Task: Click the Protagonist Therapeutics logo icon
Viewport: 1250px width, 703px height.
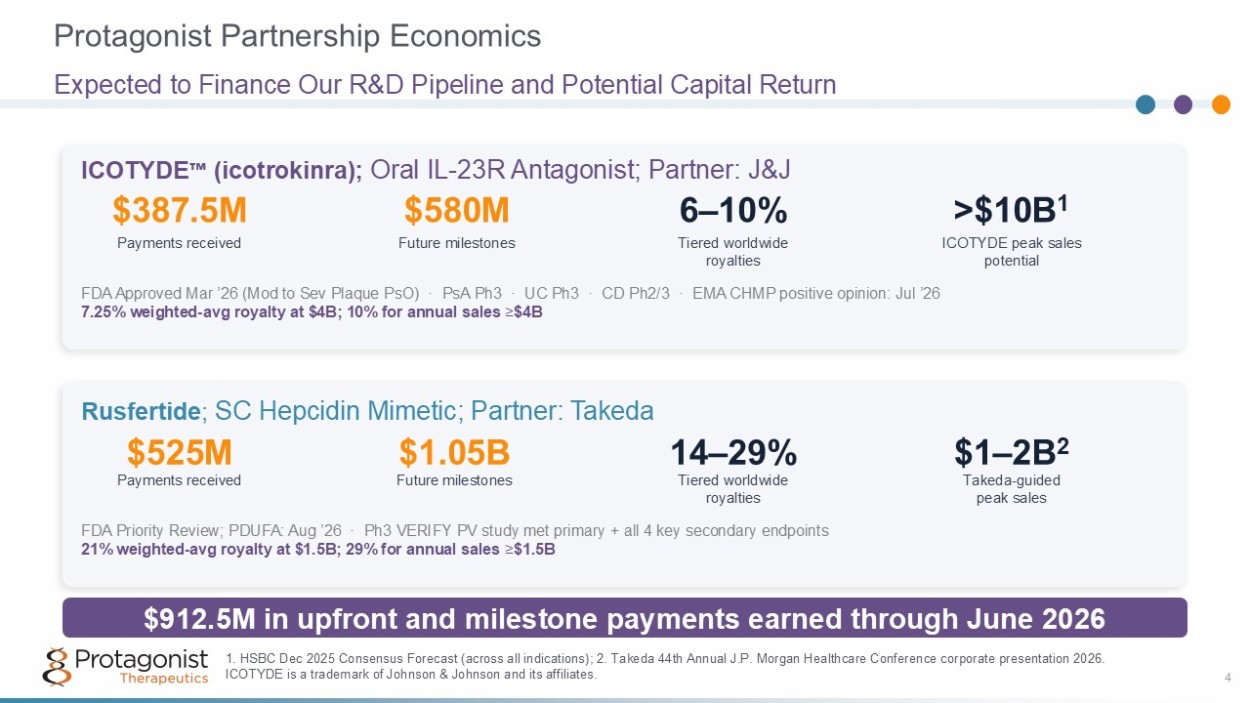Action: click(57, 666)
